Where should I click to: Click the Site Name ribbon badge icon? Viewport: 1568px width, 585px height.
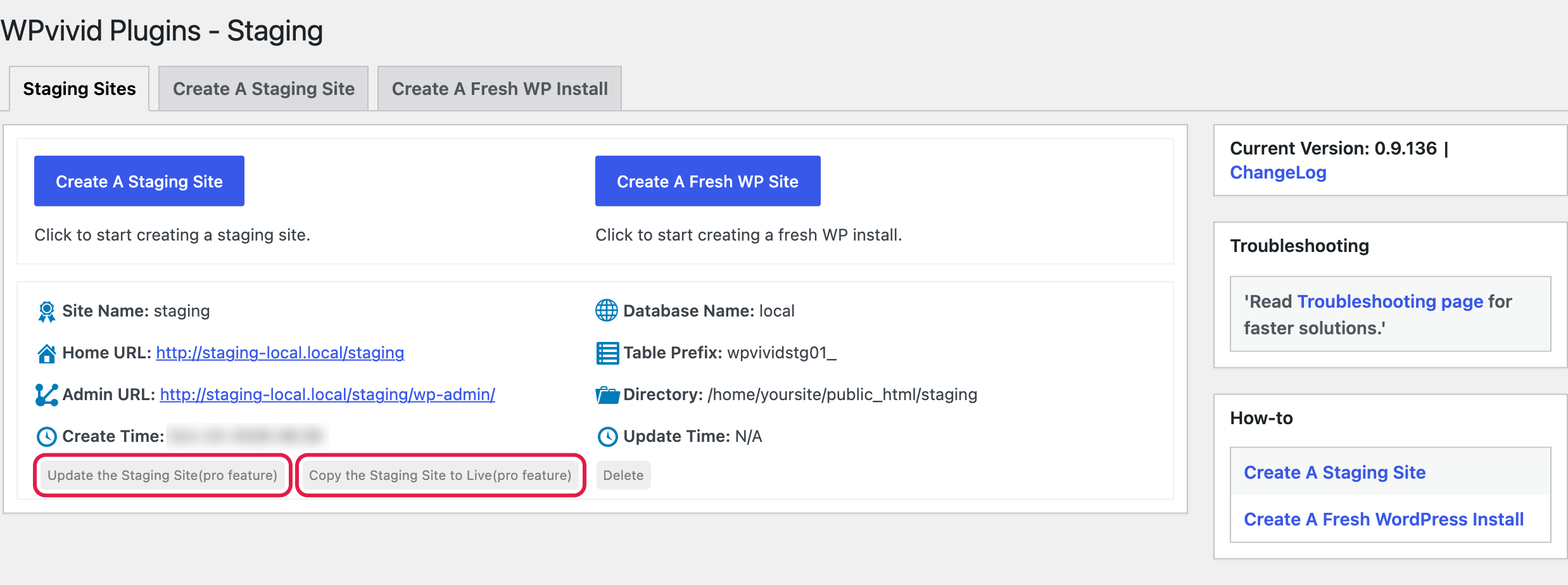click(x=47, y=311)
